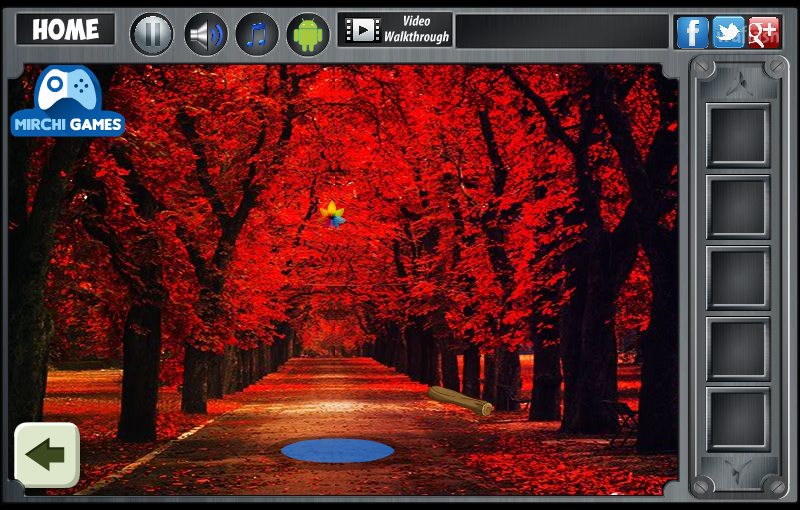Go back using the left arrow button
This screenshot has height=510, width=800.
[x=47, y=455]
